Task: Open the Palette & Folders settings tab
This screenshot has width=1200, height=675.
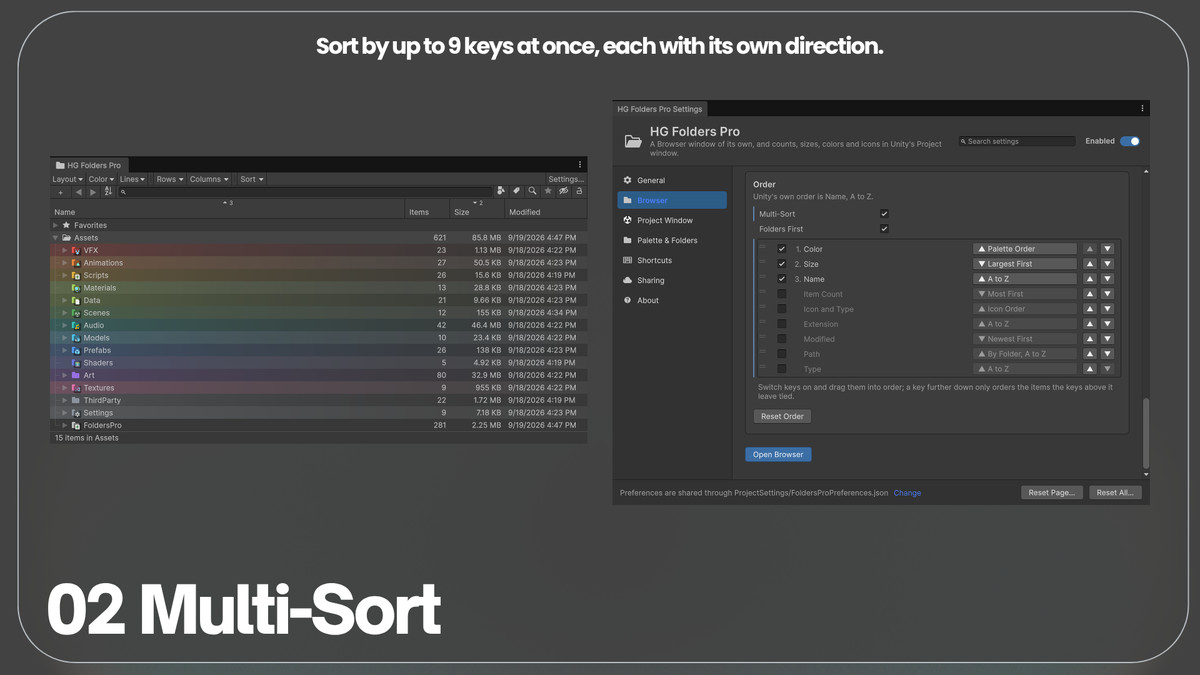Action: (672, 240)
